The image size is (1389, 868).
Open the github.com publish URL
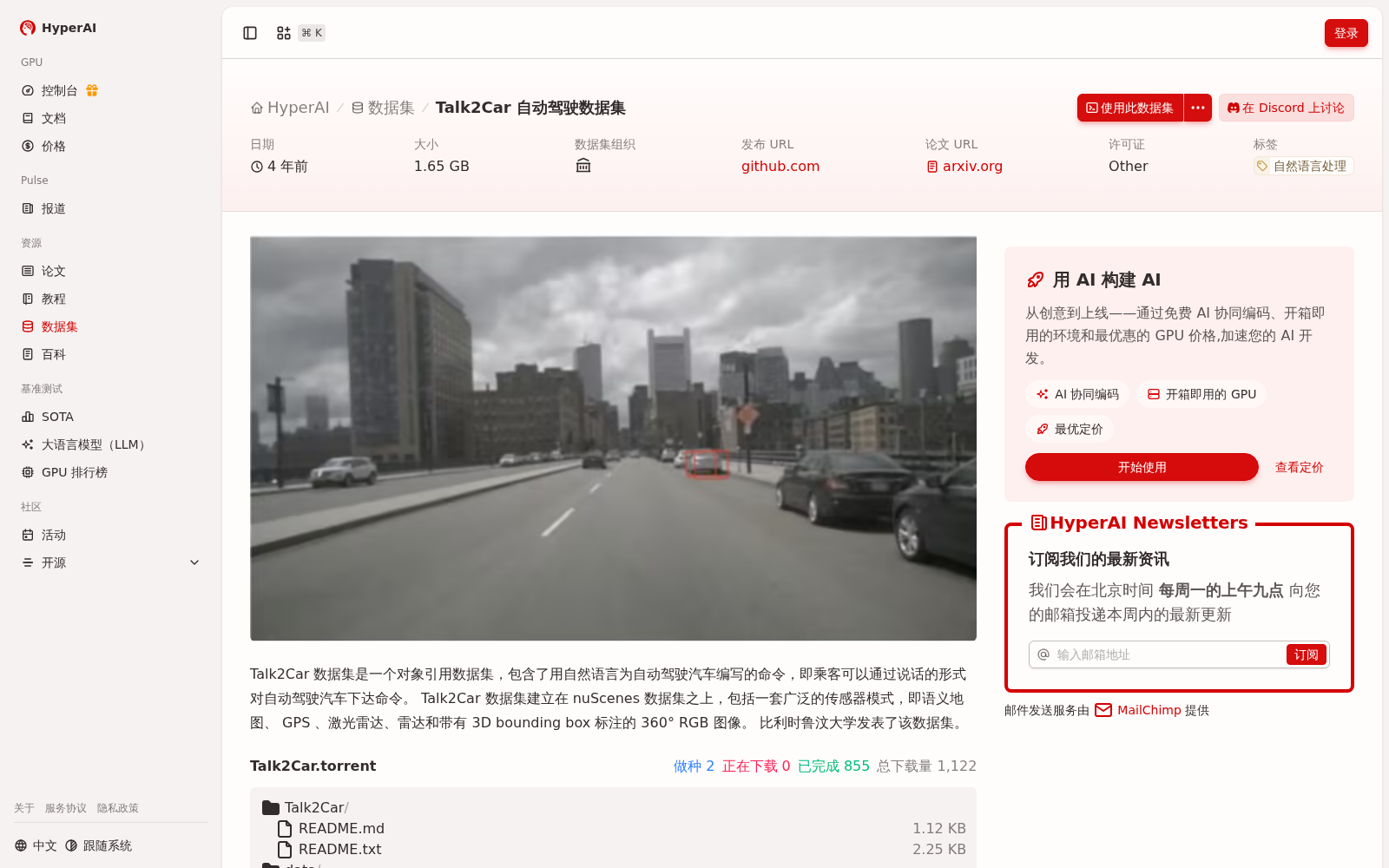coord(780,166)
